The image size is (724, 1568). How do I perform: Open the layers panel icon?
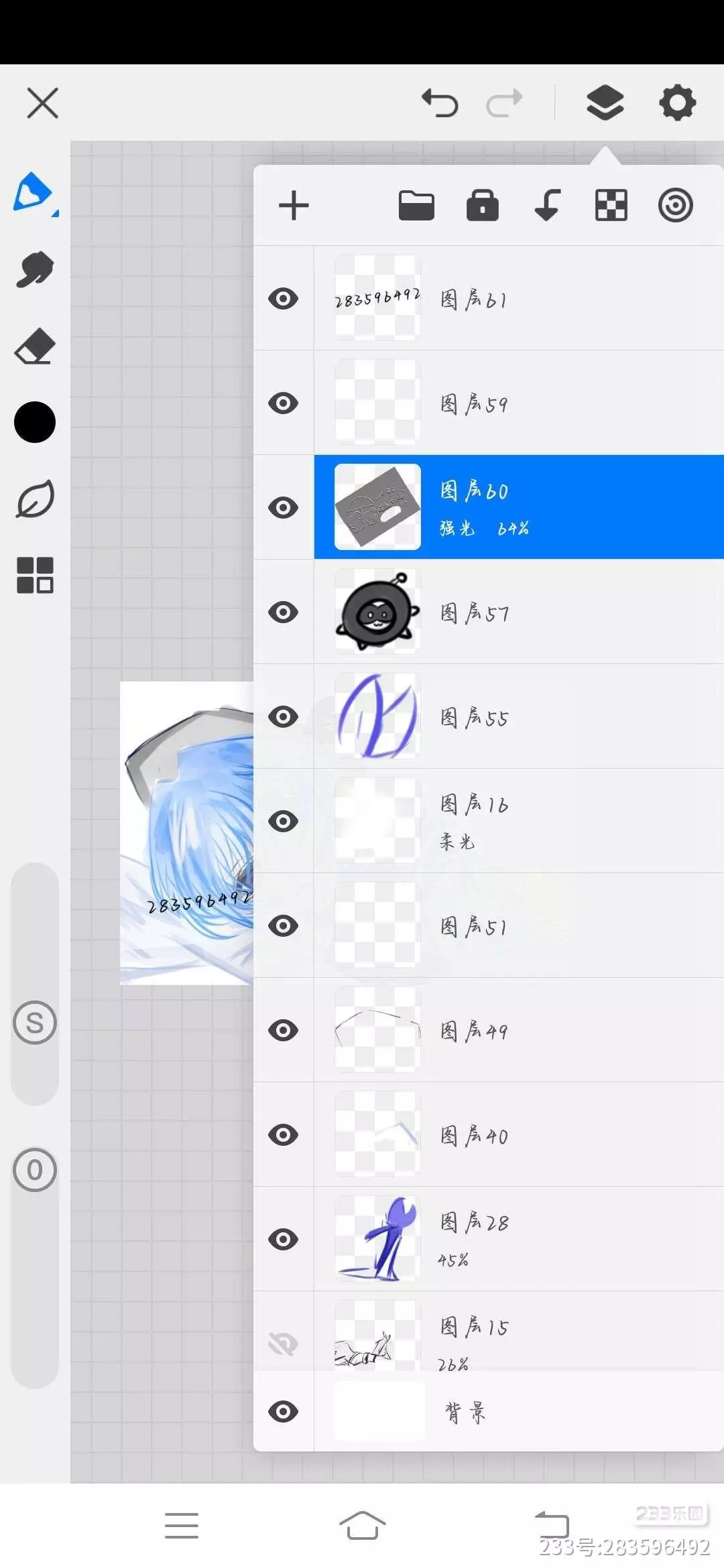point(605,103)
